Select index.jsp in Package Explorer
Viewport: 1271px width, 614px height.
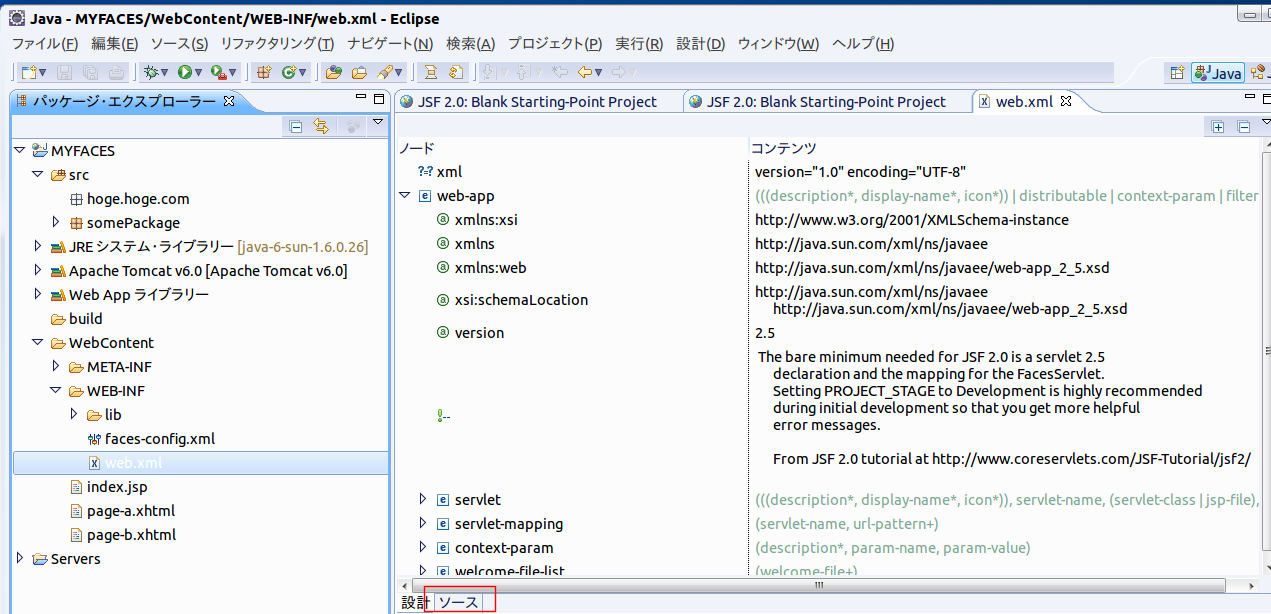(x=109, y=487)
